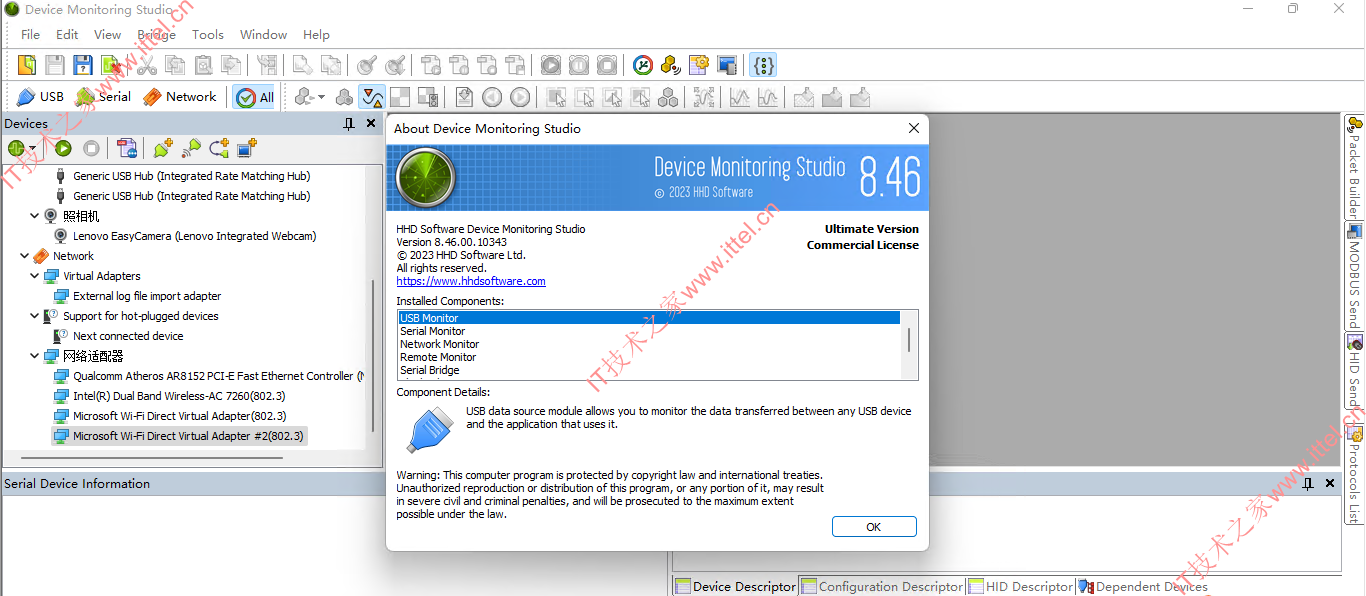Open the File menu
The image size is (1366, 596).
(x=31, y=35)
